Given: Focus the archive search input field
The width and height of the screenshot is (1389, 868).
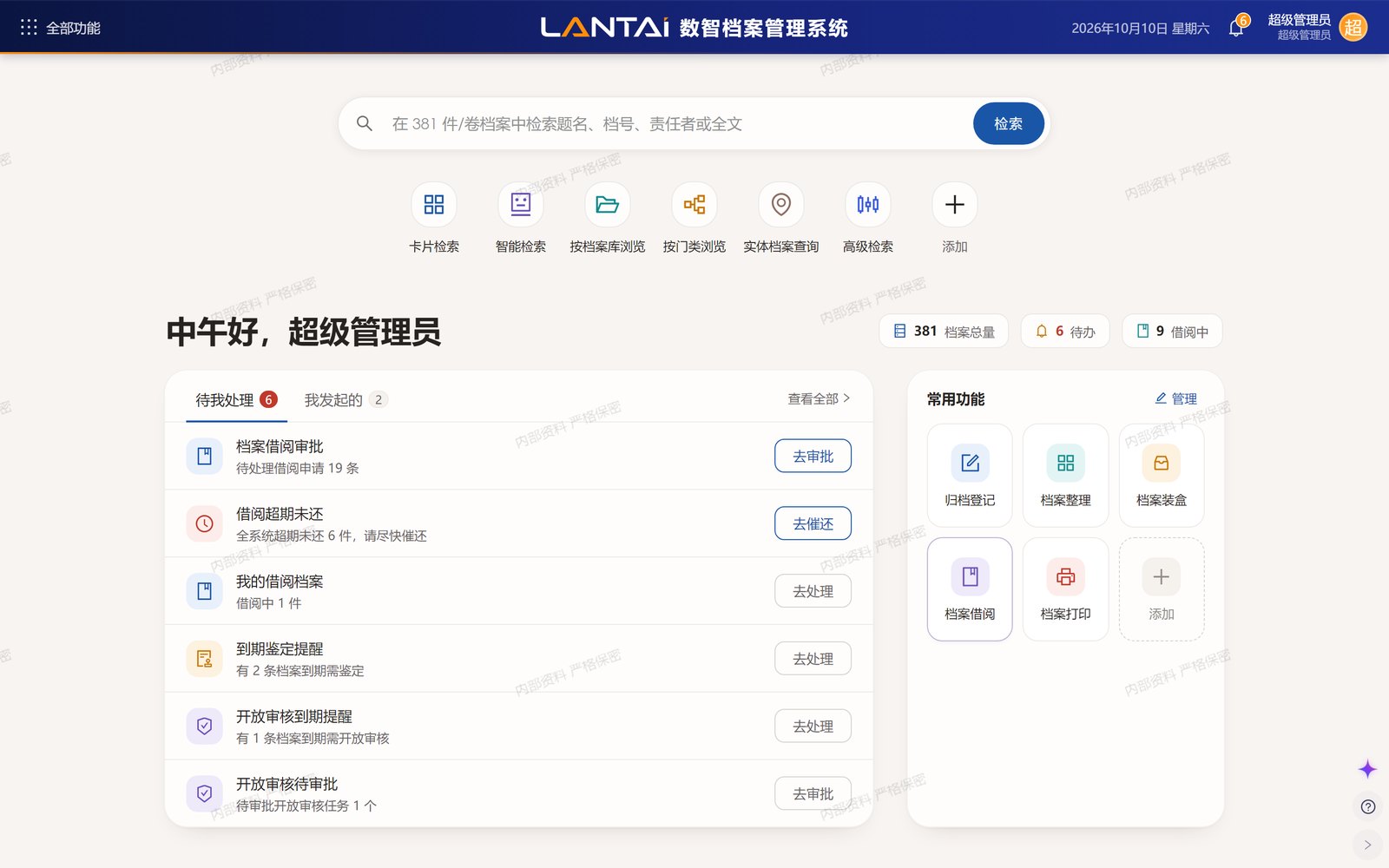Looking at the screenshot, I should pyautogui.click(x=677, y=124).
